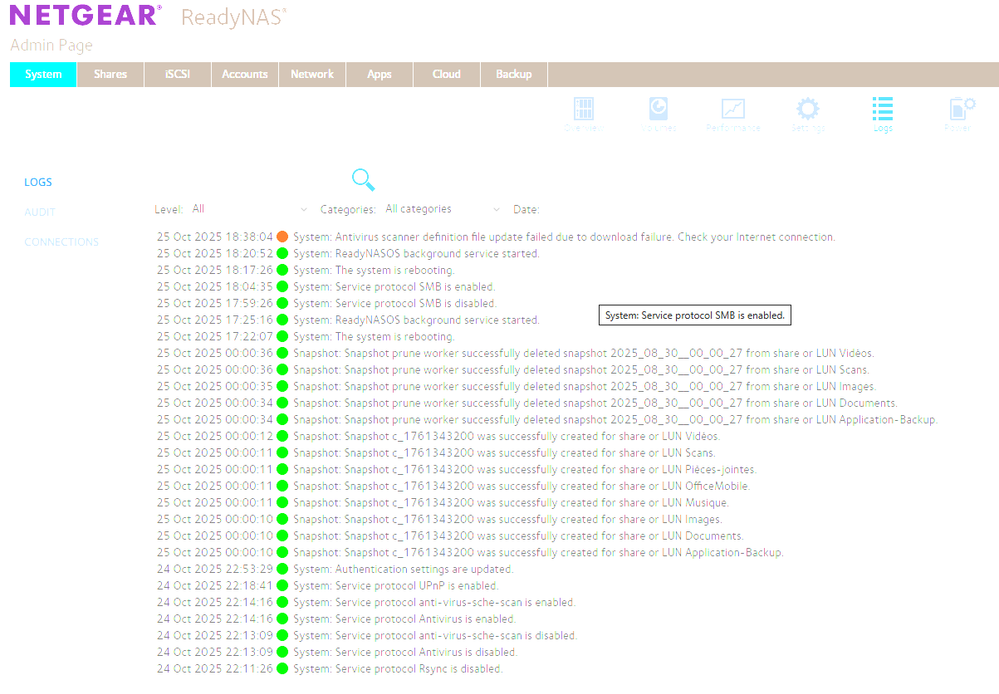The image size is (999, 694).
Task: Open the AUDIT section in the sidebar
Action: tap(40, 212)
